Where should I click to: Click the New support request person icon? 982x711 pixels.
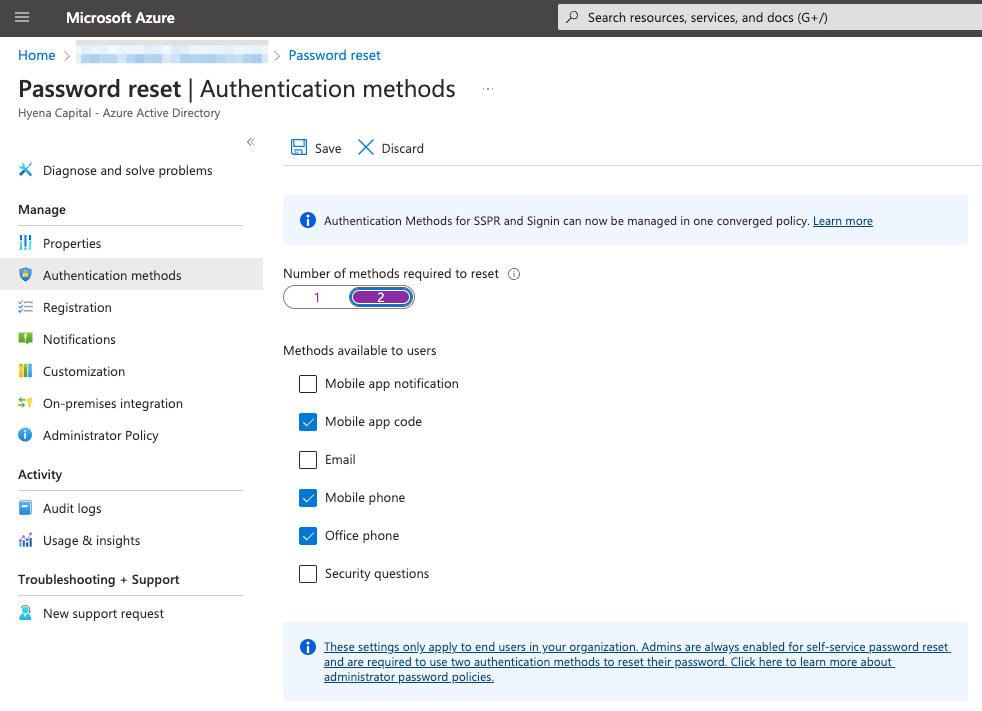coord(25,613)
